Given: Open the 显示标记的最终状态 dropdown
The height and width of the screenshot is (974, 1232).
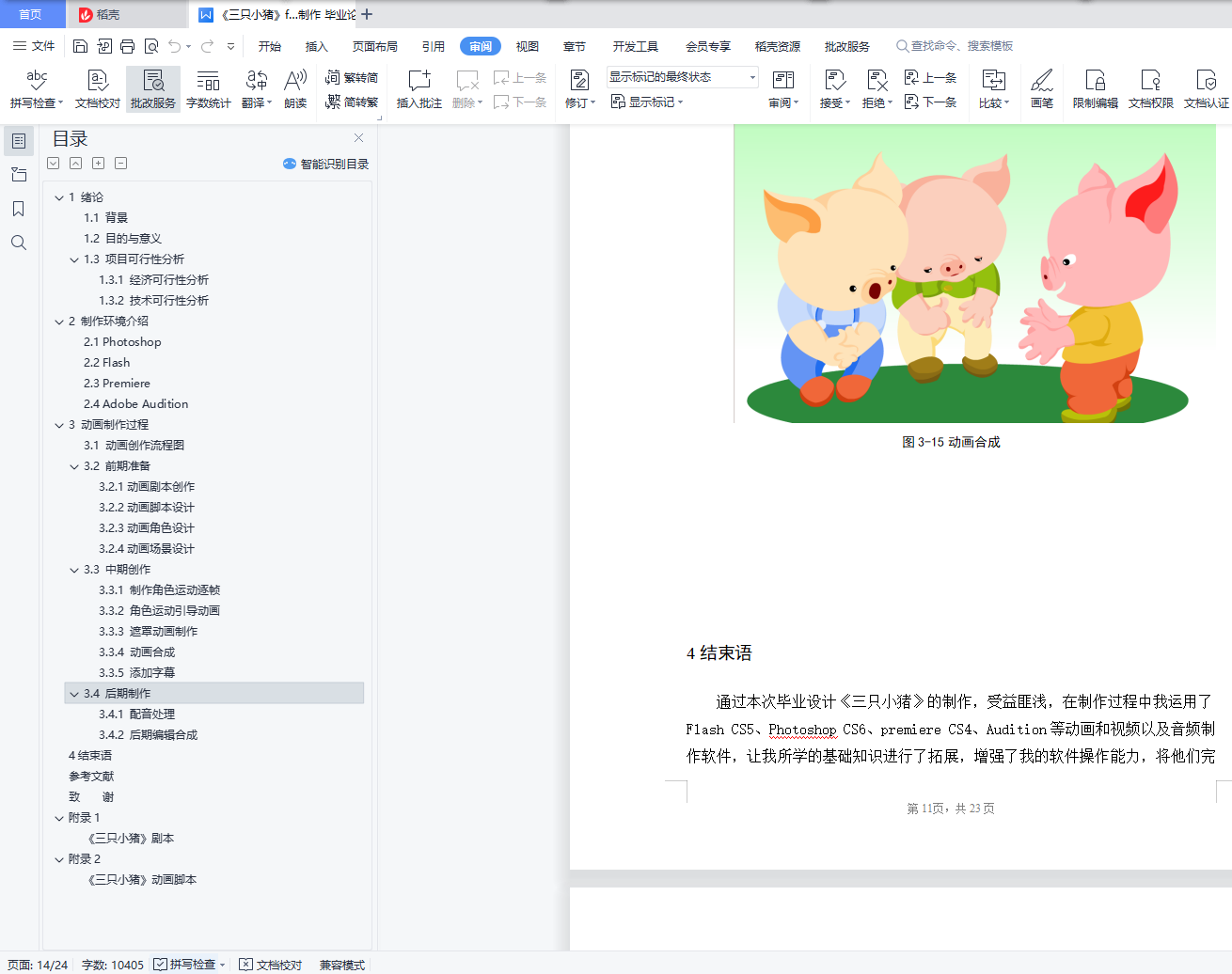Looking at the screenshot, I should [683, 77].
